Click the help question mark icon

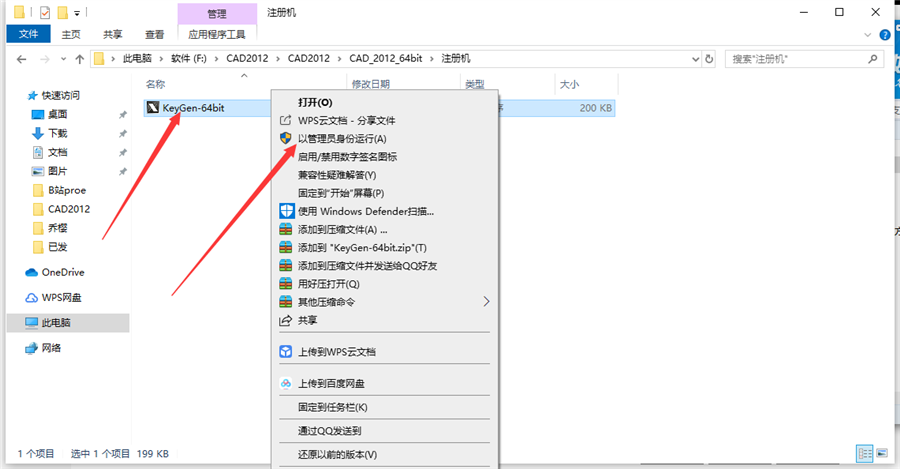885,34
